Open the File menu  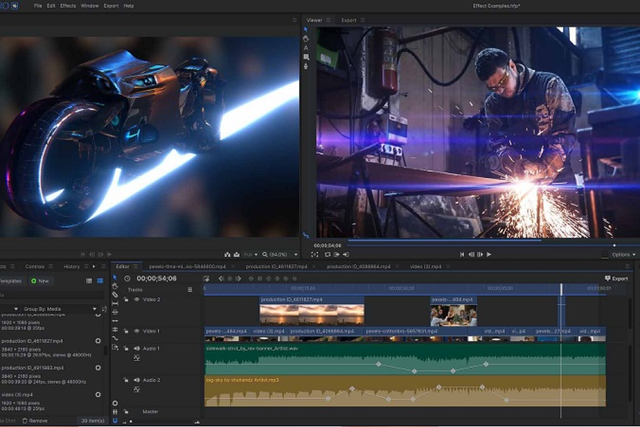point(38,6)
